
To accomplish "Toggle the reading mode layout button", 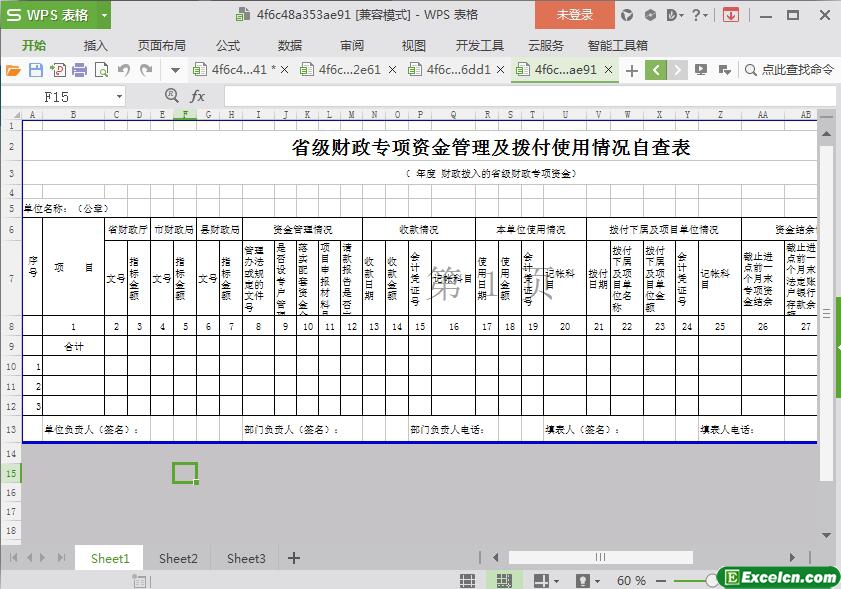I will point(541,580).
